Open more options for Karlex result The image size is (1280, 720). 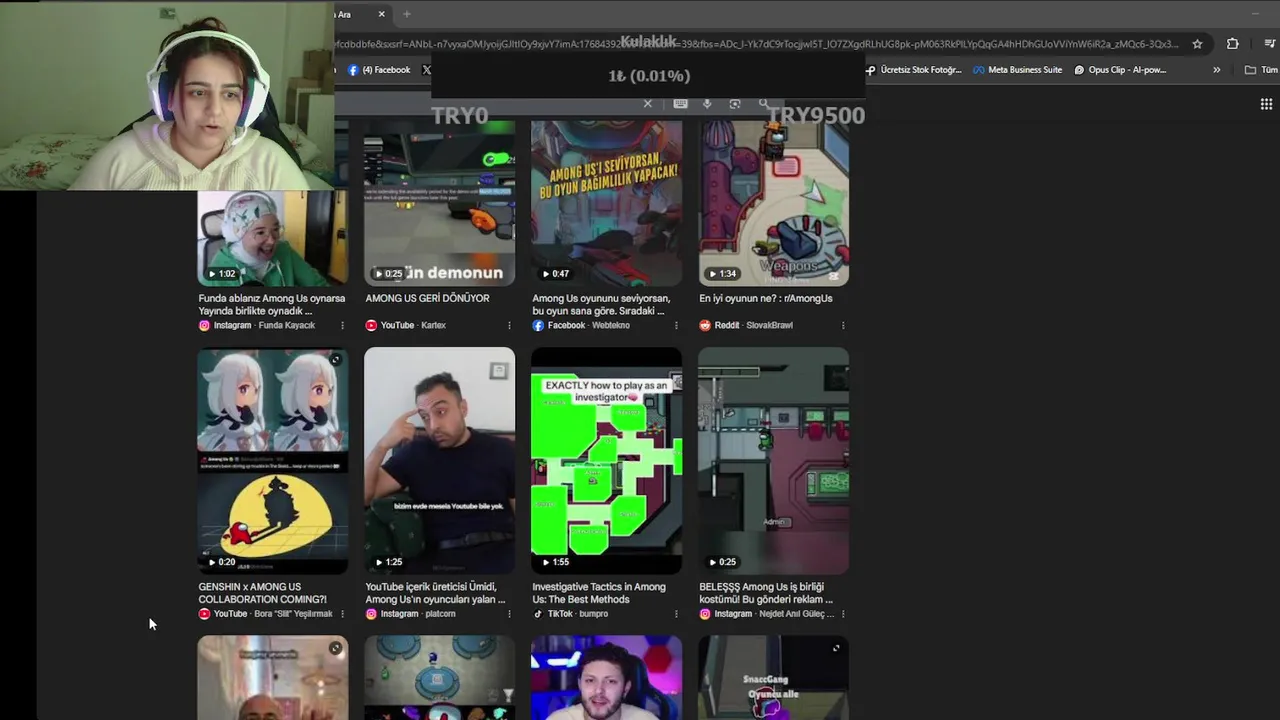pyautogui.click(x=509, y=325)
